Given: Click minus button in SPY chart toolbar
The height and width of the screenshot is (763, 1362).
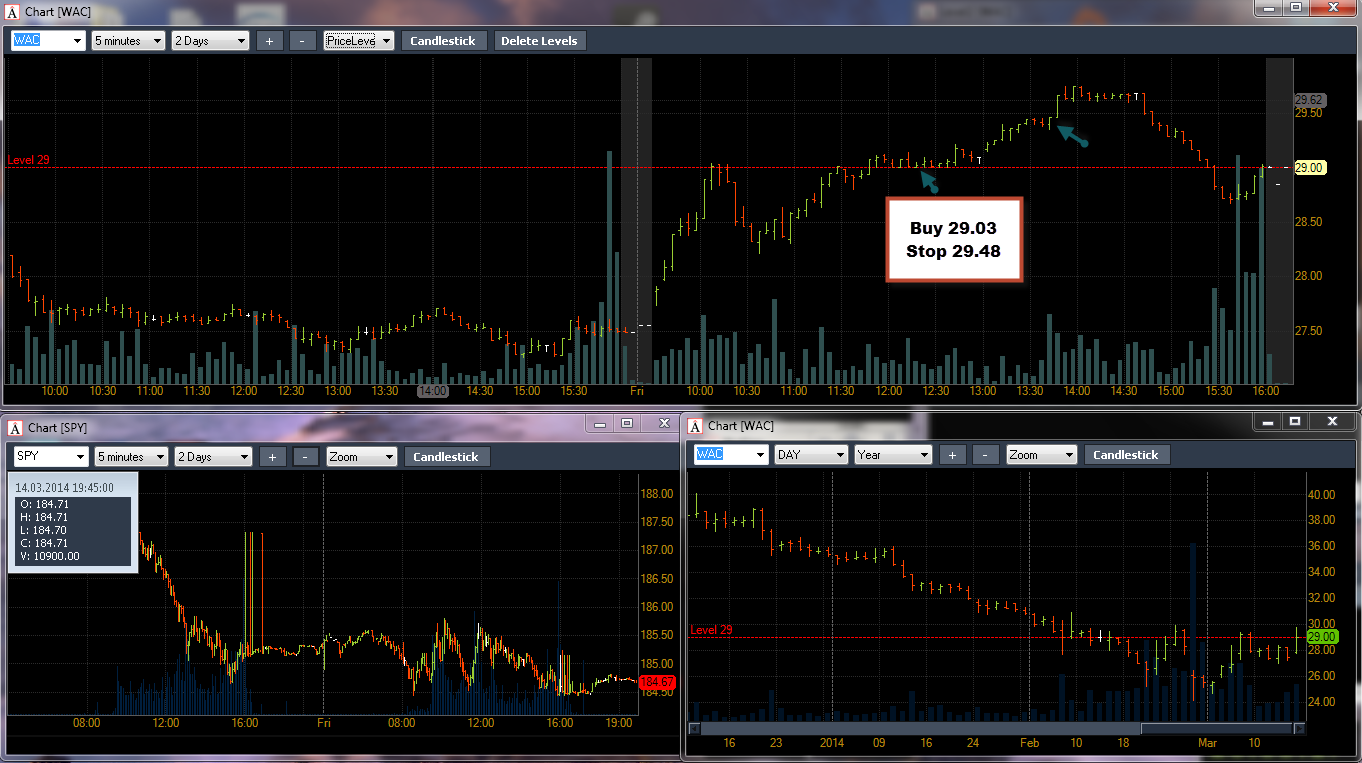Looking at the screenshot, I should pos(306,457).
